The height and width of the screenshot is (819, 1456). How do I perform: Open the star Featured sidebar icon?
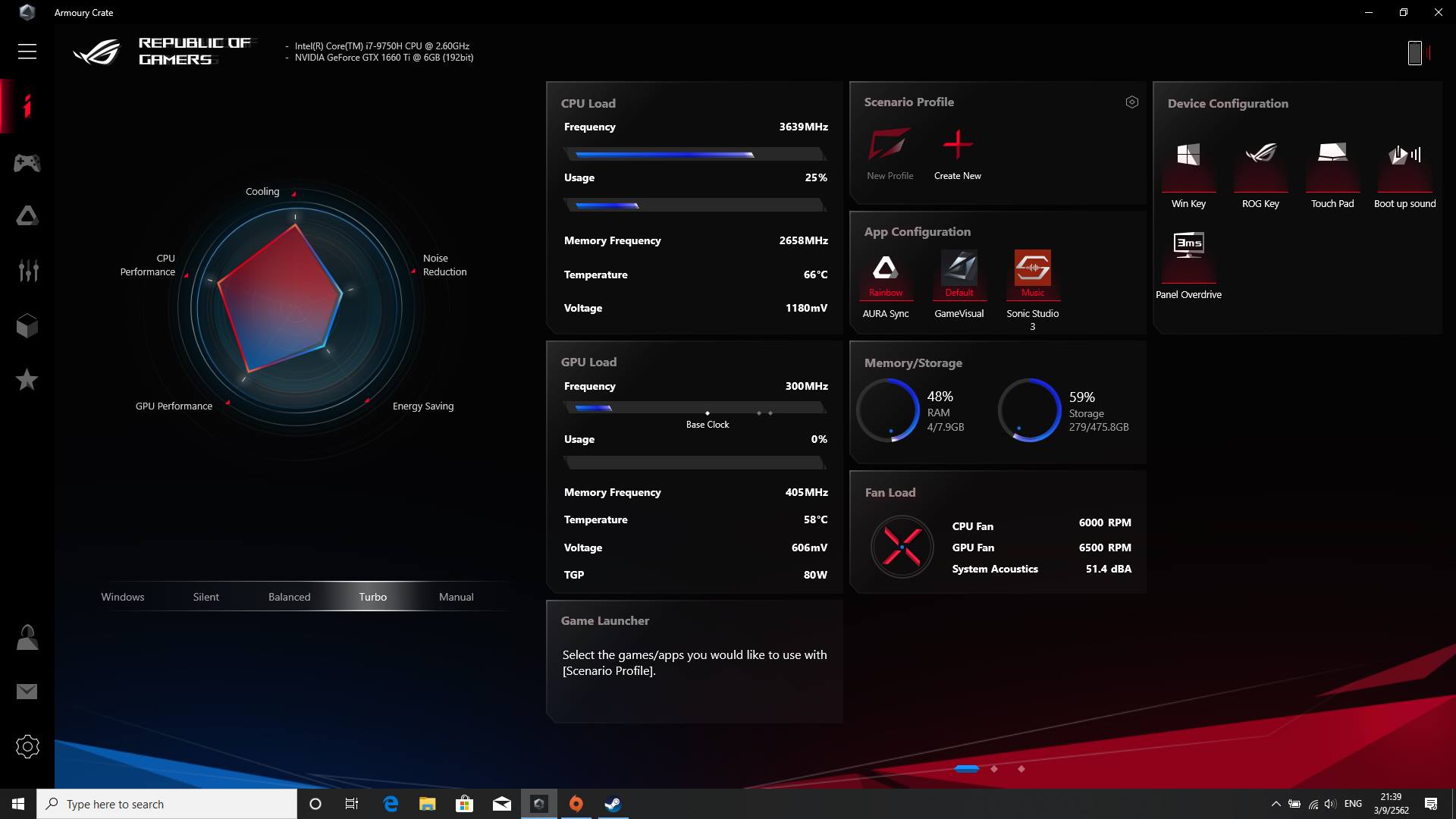pos(27,379)
